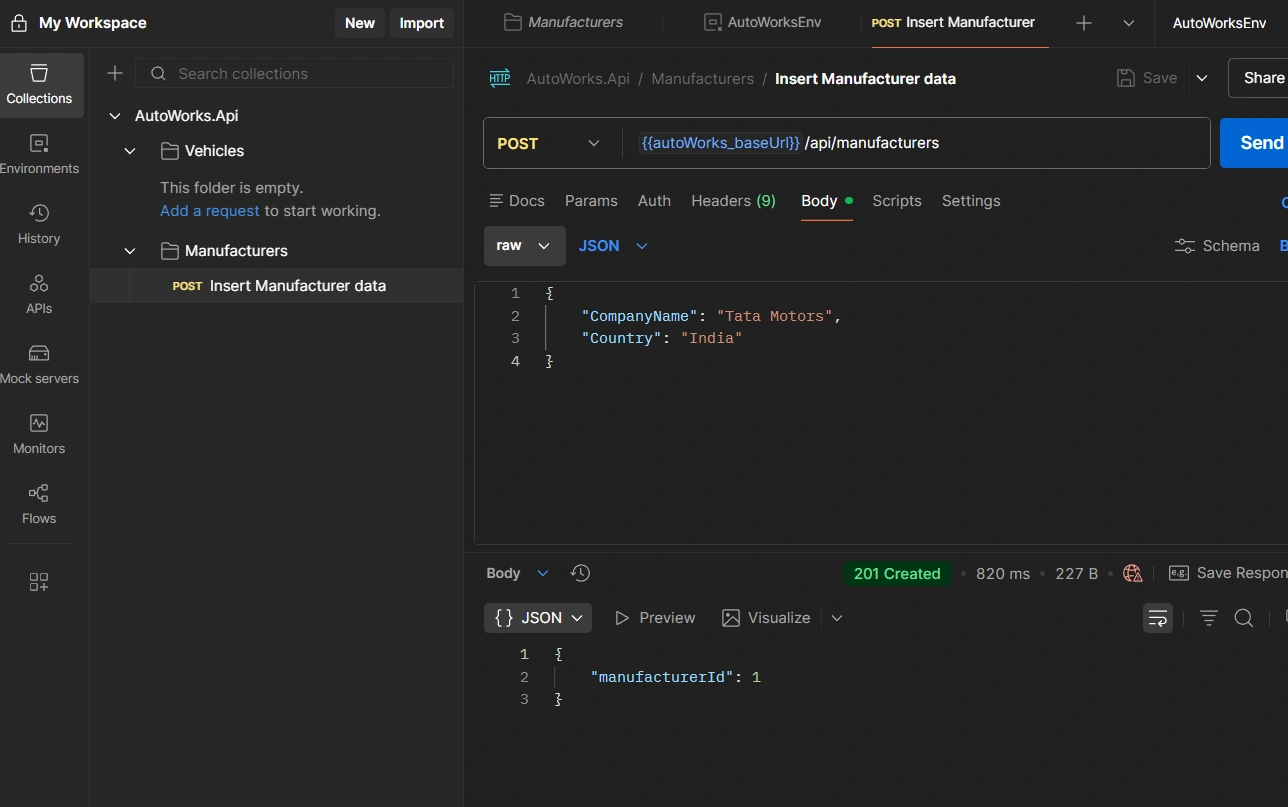Screen dimensions: 1288x807
Task: Switch response to Preview view
Action: pos(654,618)
